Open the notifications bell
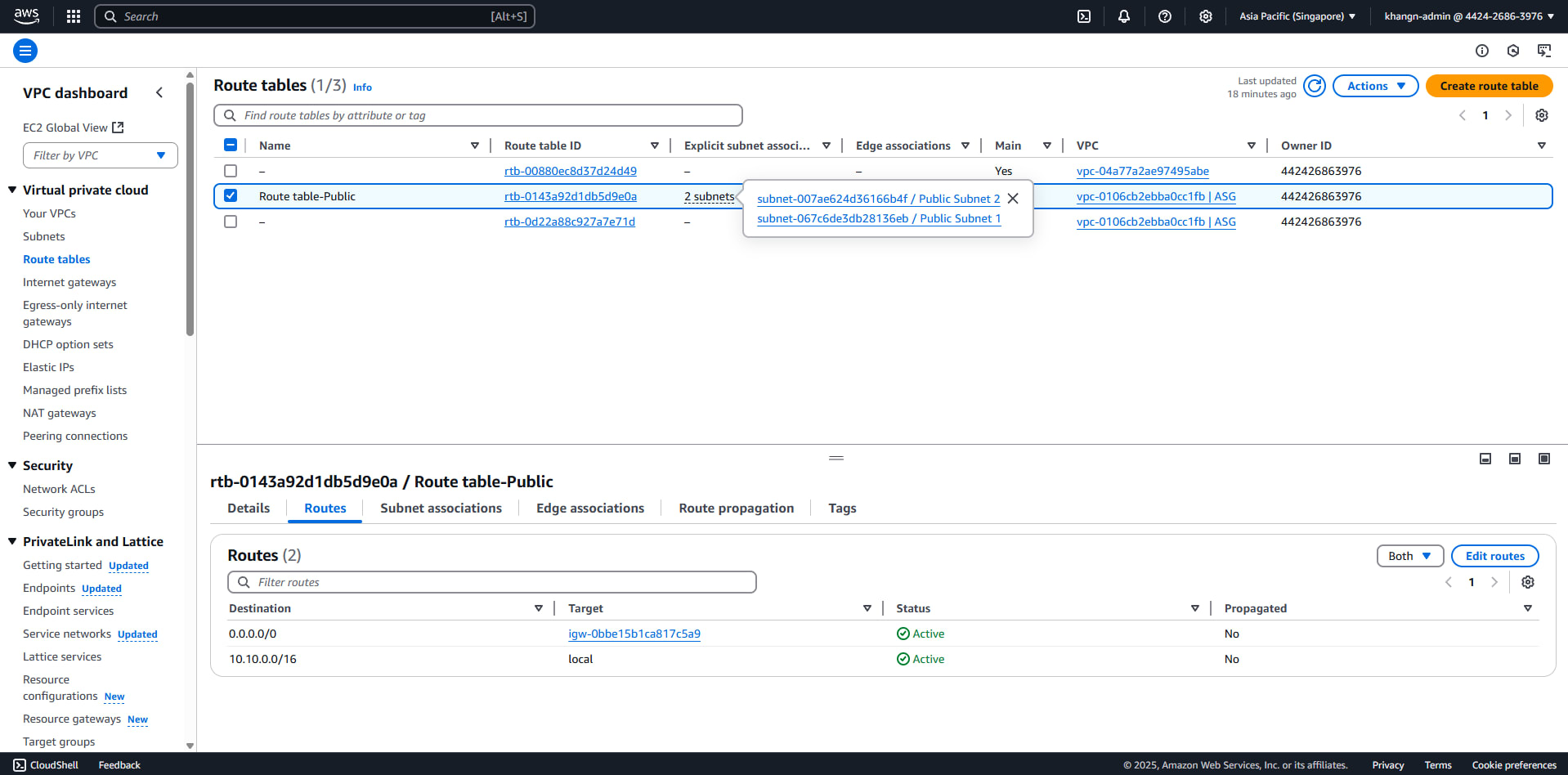This screenshot has height=775, width=1568. 1124,16
